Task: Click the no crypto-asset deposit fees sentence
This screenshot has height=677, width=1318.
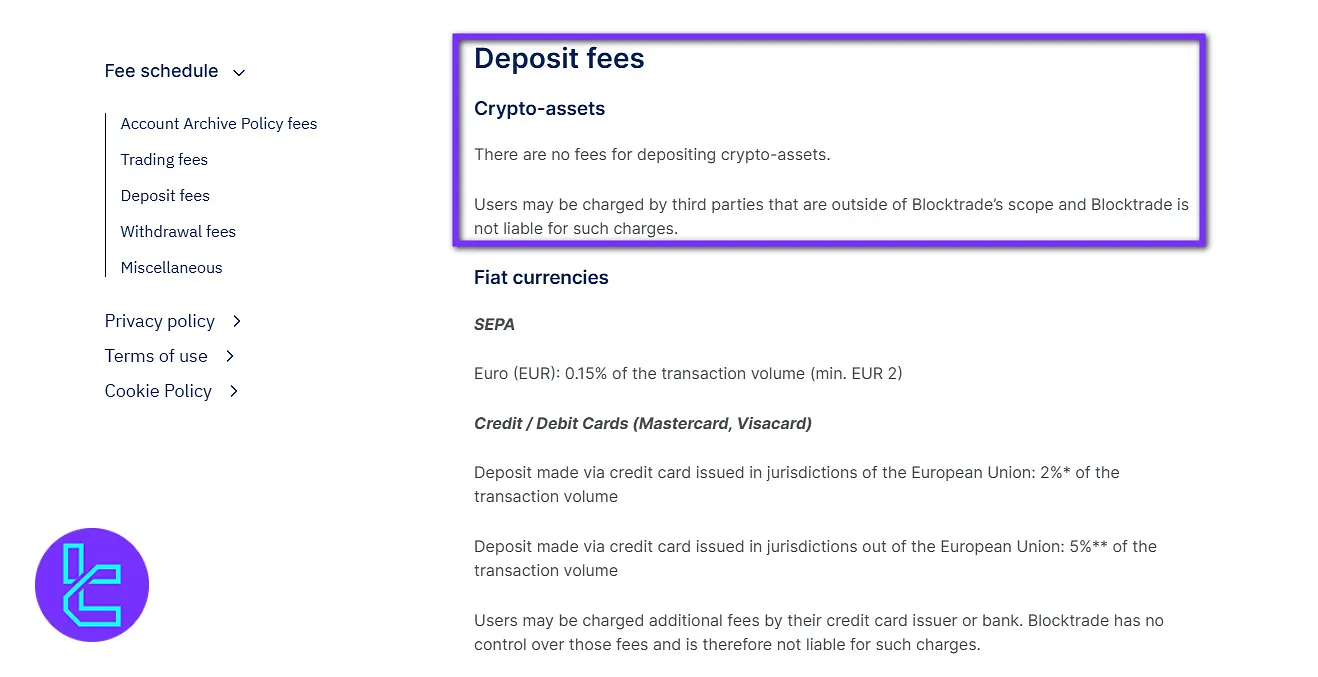Action: tap(652, 155)
